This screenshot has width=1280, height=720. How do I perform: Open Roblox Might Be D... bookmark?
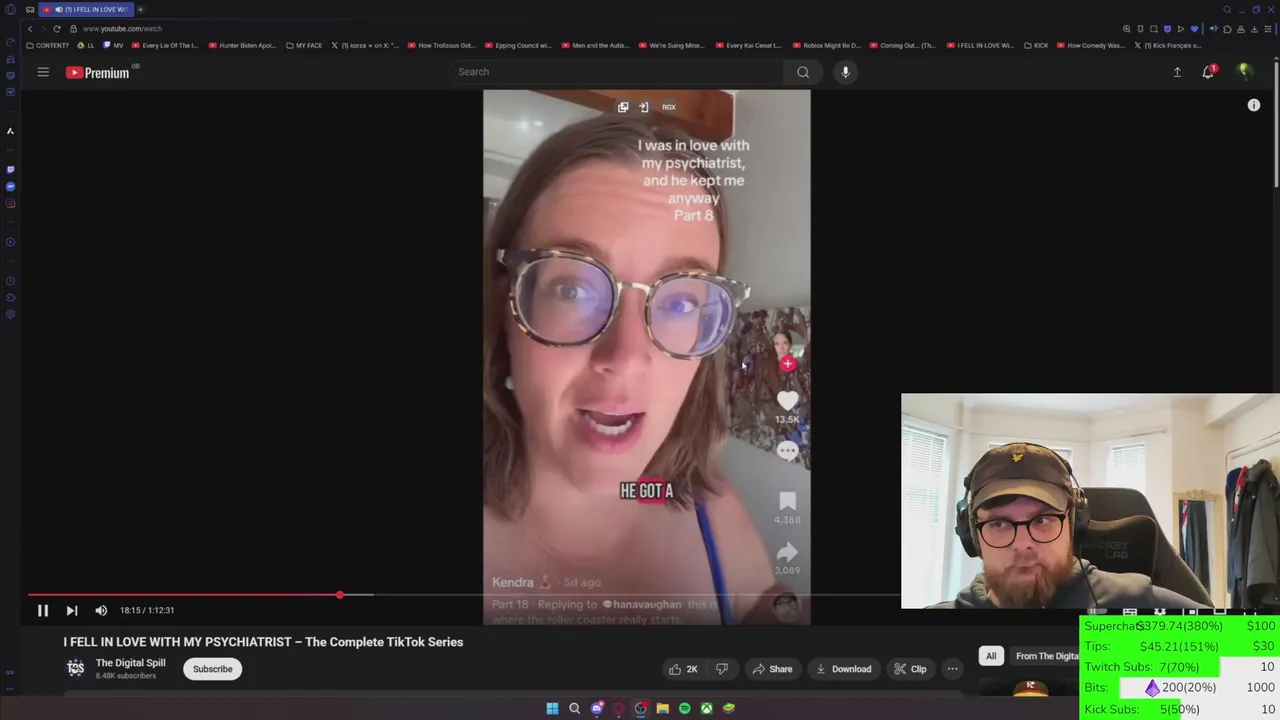tap(825, 45)
